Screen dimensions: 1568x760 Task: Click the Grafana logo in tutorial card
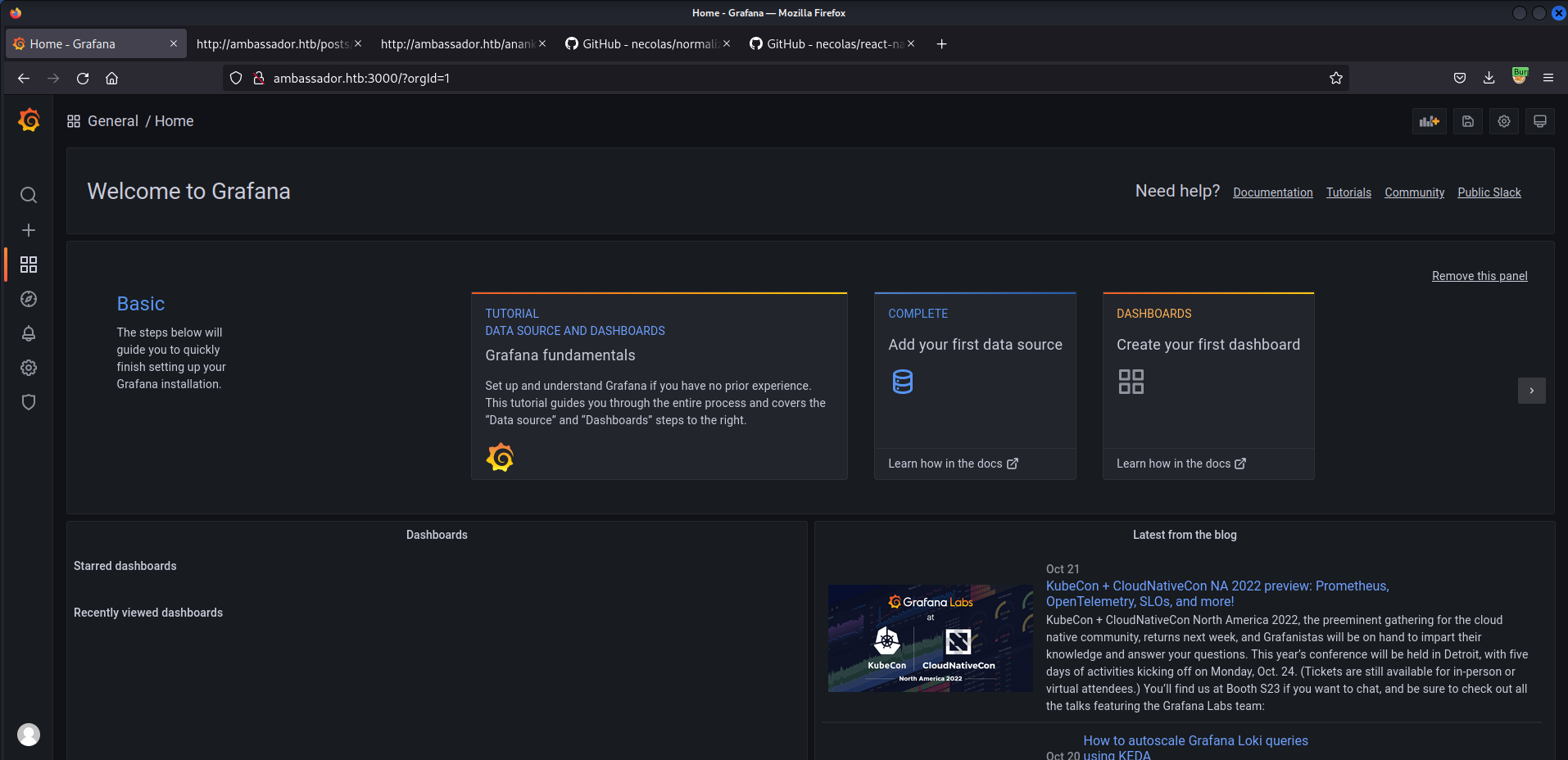click(x=500, y=457)
